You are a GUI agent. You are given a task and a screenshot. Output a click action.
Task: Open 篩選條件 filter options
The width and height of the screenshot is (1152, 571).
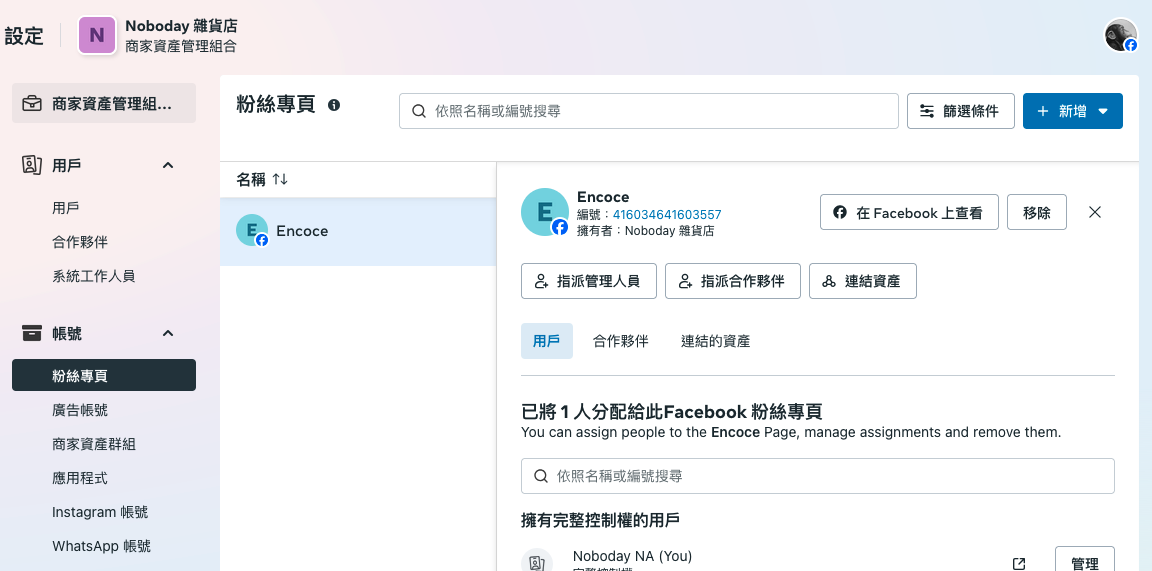pyautogui.click(x=961, y=111)
